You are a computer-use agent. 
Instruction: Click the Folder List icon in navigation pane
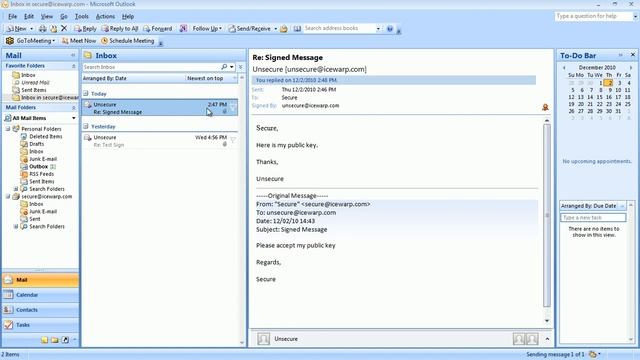tap(55, 340)
